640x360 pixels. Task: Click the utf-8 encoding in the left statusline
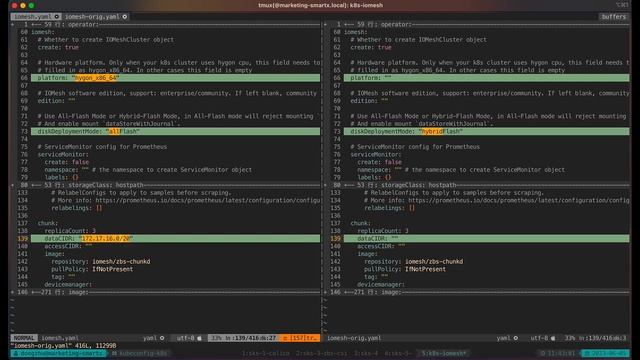[x=185, y=338]
